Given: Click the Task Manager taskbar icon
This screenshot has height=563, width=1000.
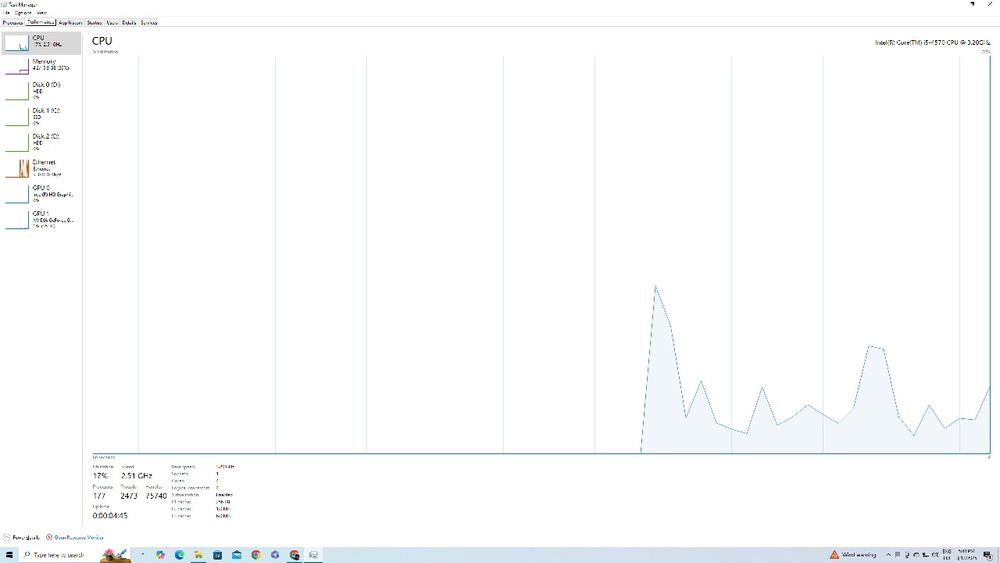Looking at the screenshot, I should [313, 555].
